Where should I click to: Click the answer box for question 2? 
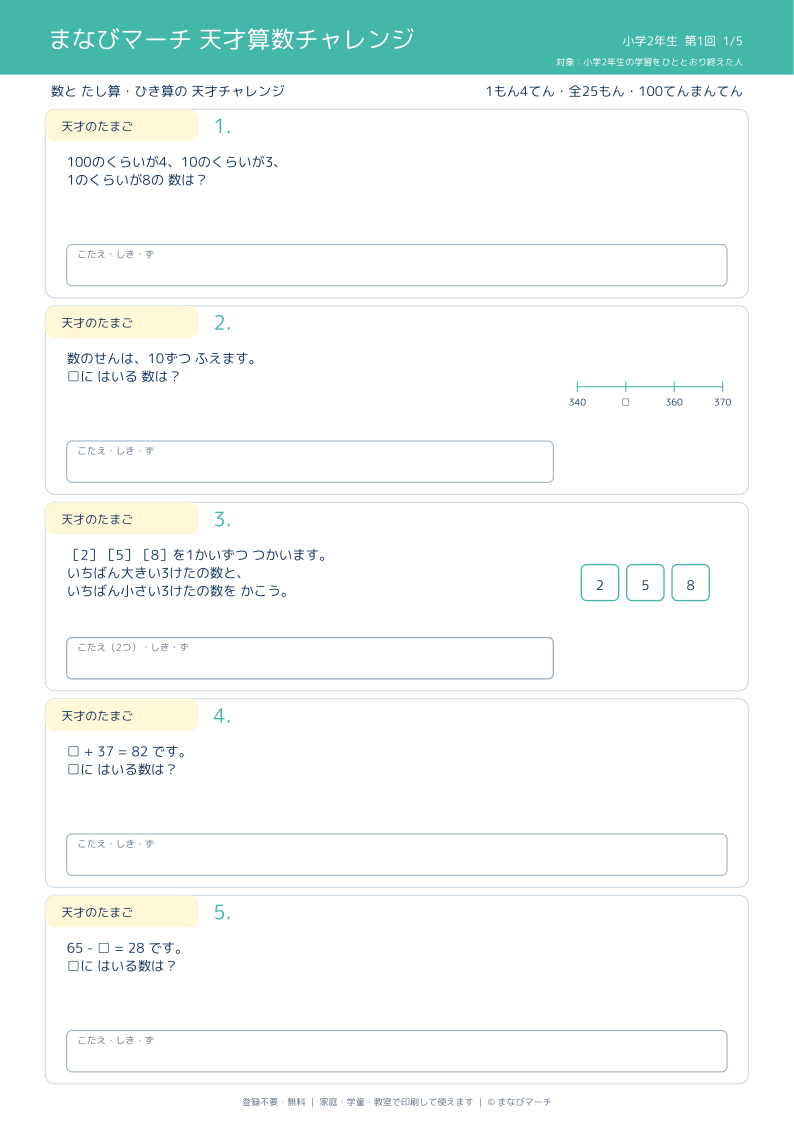click(310, 461)
